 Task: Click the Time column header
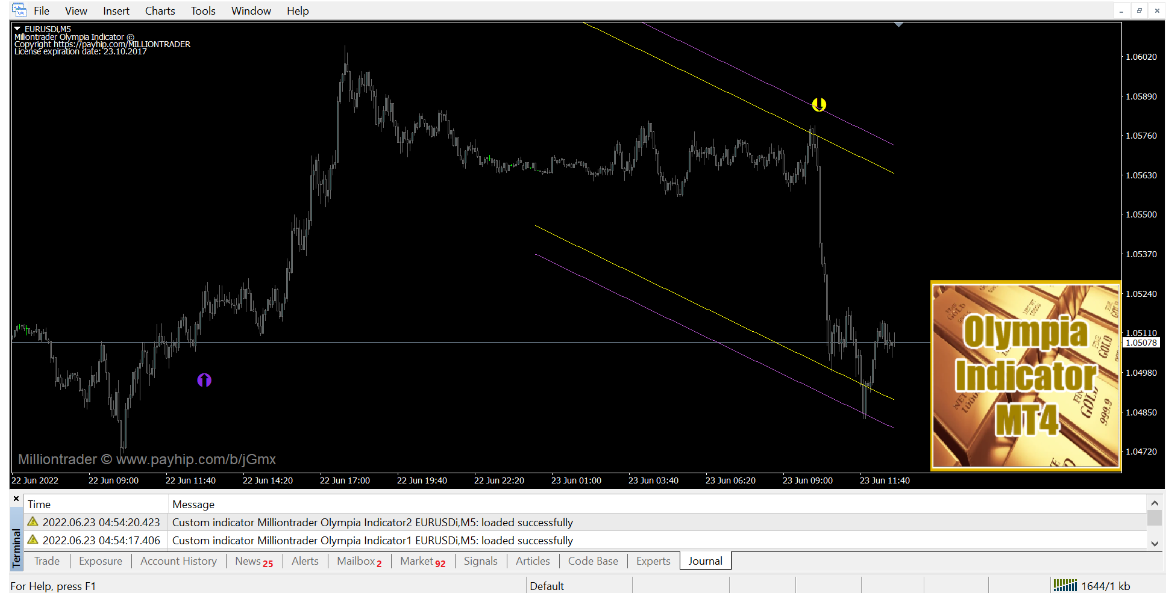[39, 505]
